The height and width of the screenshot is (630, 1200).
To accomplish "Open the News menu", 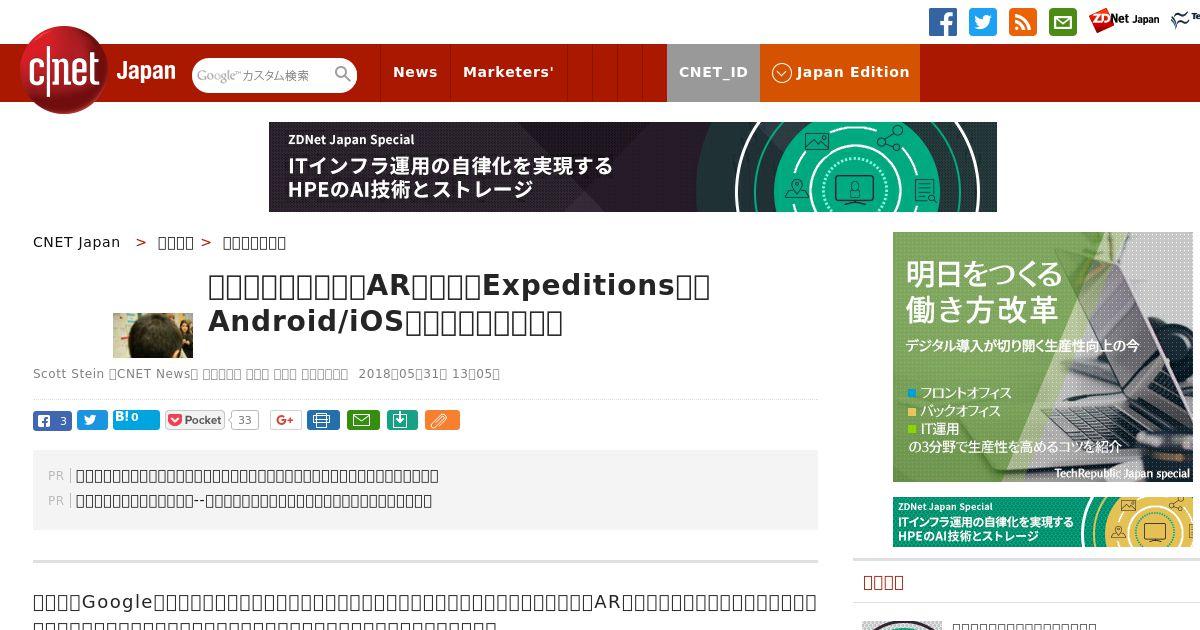I will pyautogui.click(x=415, y=72).
